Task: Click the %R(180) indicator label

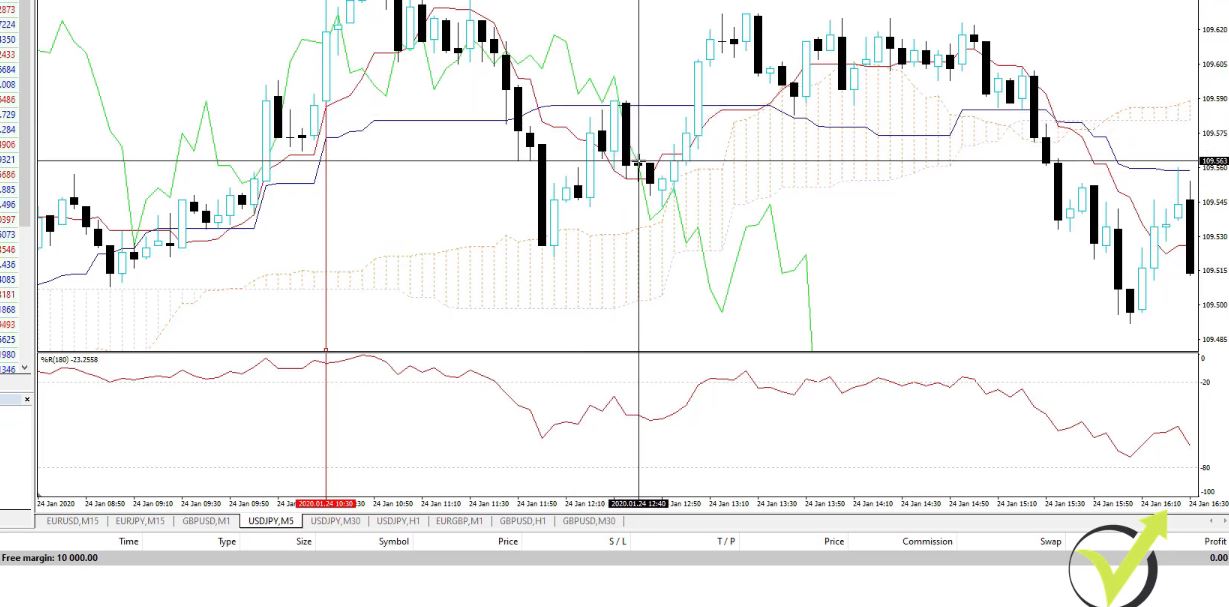Action: (69, 359)
